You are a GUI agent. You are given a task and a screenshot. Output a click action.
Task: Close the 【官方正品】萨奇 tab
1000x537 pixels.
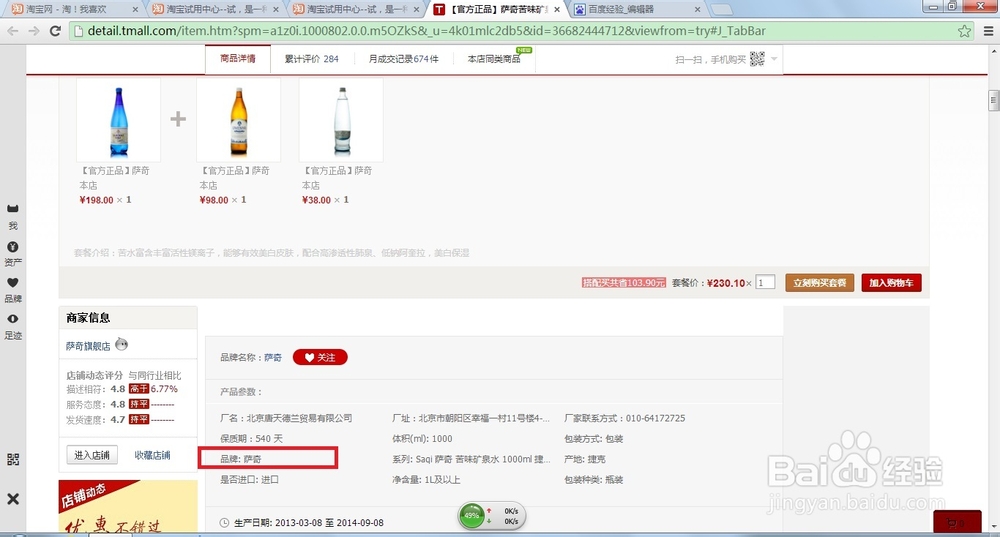pyautogui.click(x=557, y=10)
